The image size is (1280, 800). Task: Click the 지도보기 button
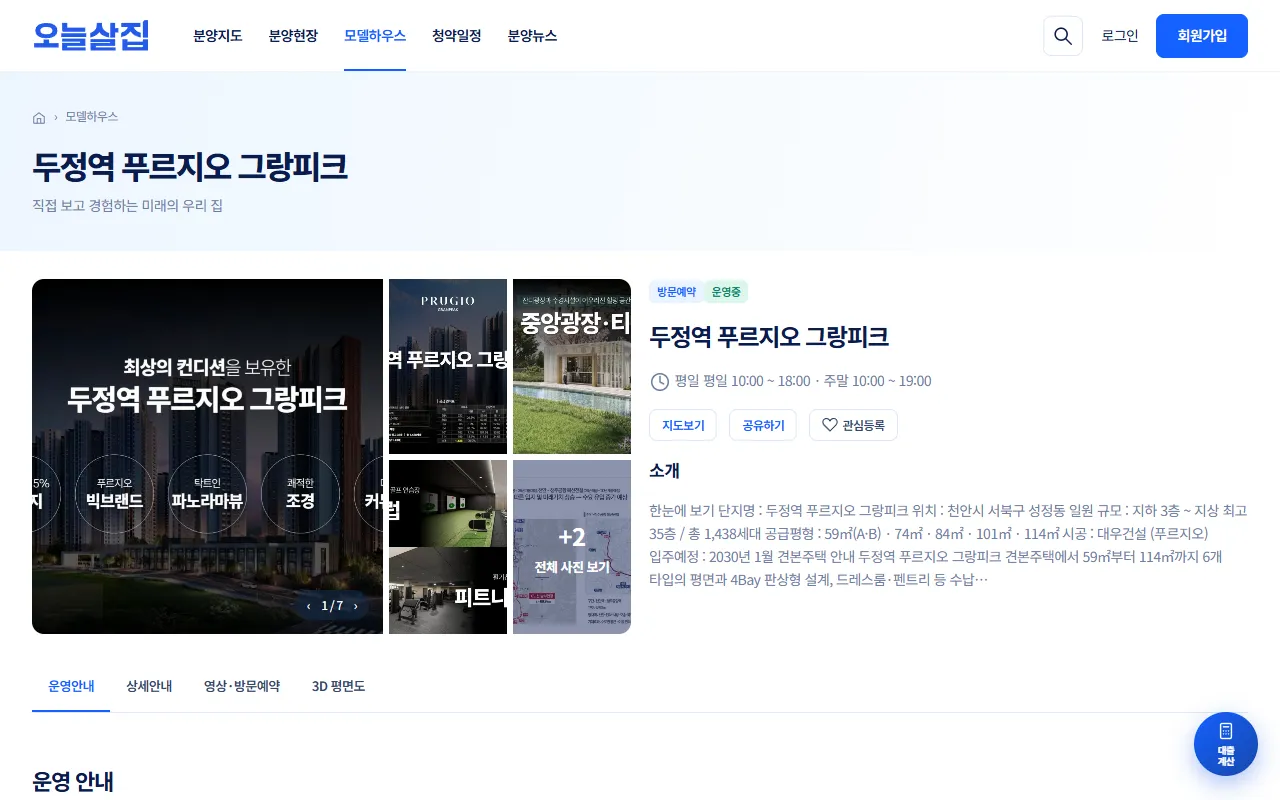coord(684,425)
